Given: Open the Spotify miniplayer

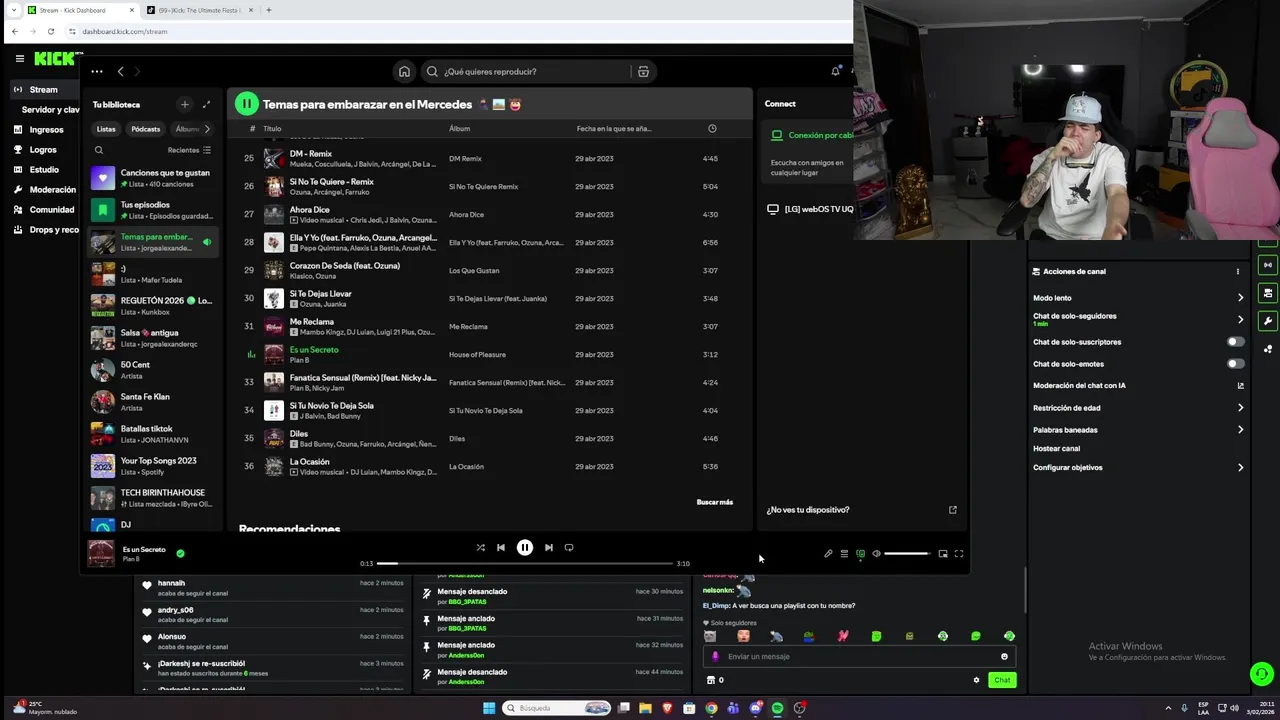Looking at the screenshot, I should coord(942,553).
